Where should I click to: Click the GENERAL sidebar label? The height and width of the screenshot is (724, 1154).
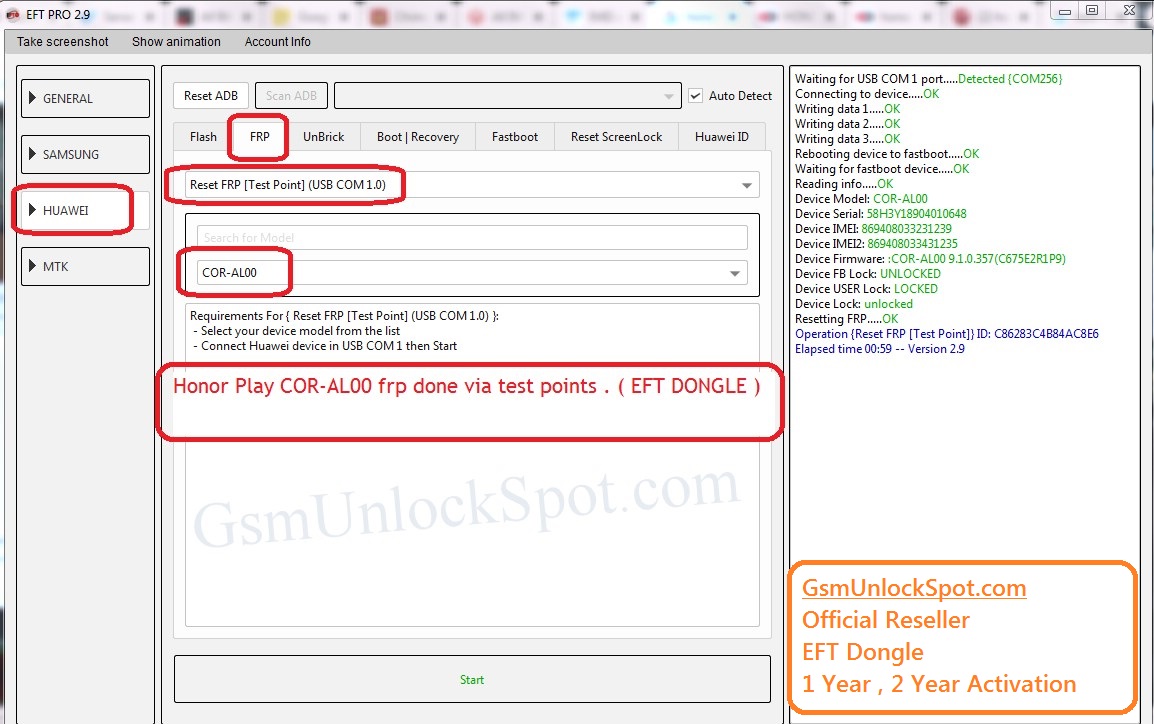68,99
